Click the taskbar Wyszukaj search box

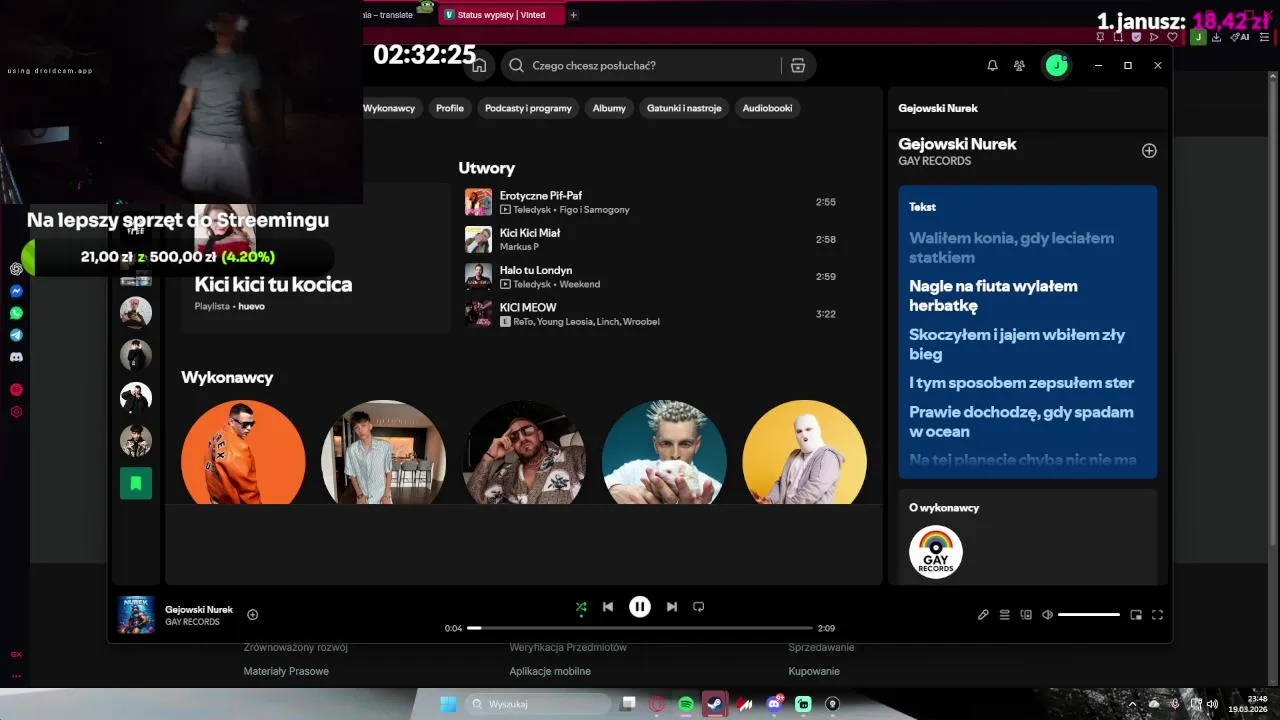coord(538,704)
